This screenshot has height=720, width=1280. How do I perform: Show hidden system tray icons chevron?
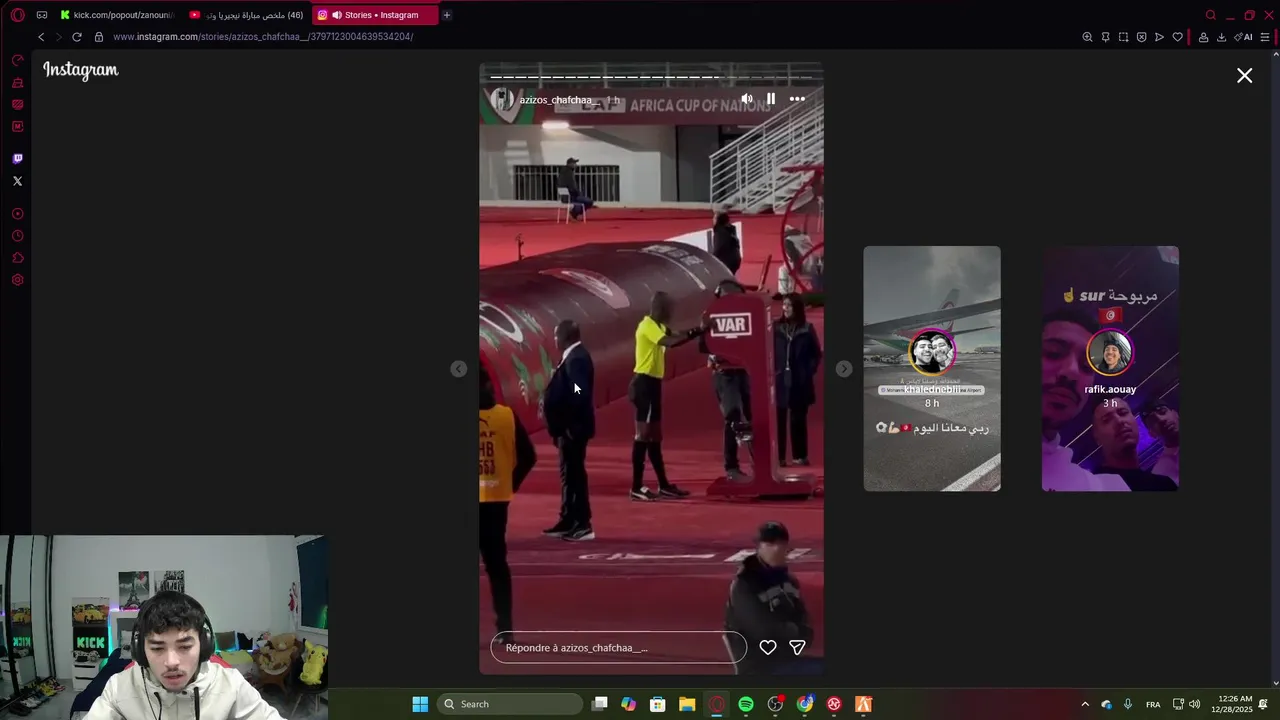pos(1085,704)
